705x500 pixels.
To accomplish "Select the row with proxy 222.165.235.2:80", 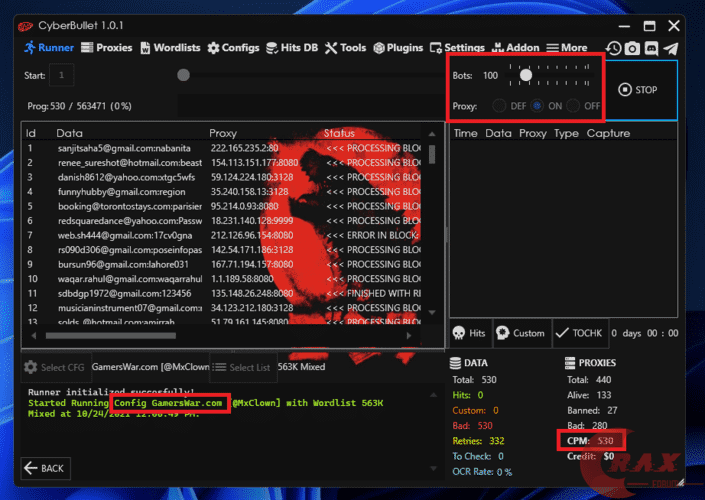I will point(223,148).
